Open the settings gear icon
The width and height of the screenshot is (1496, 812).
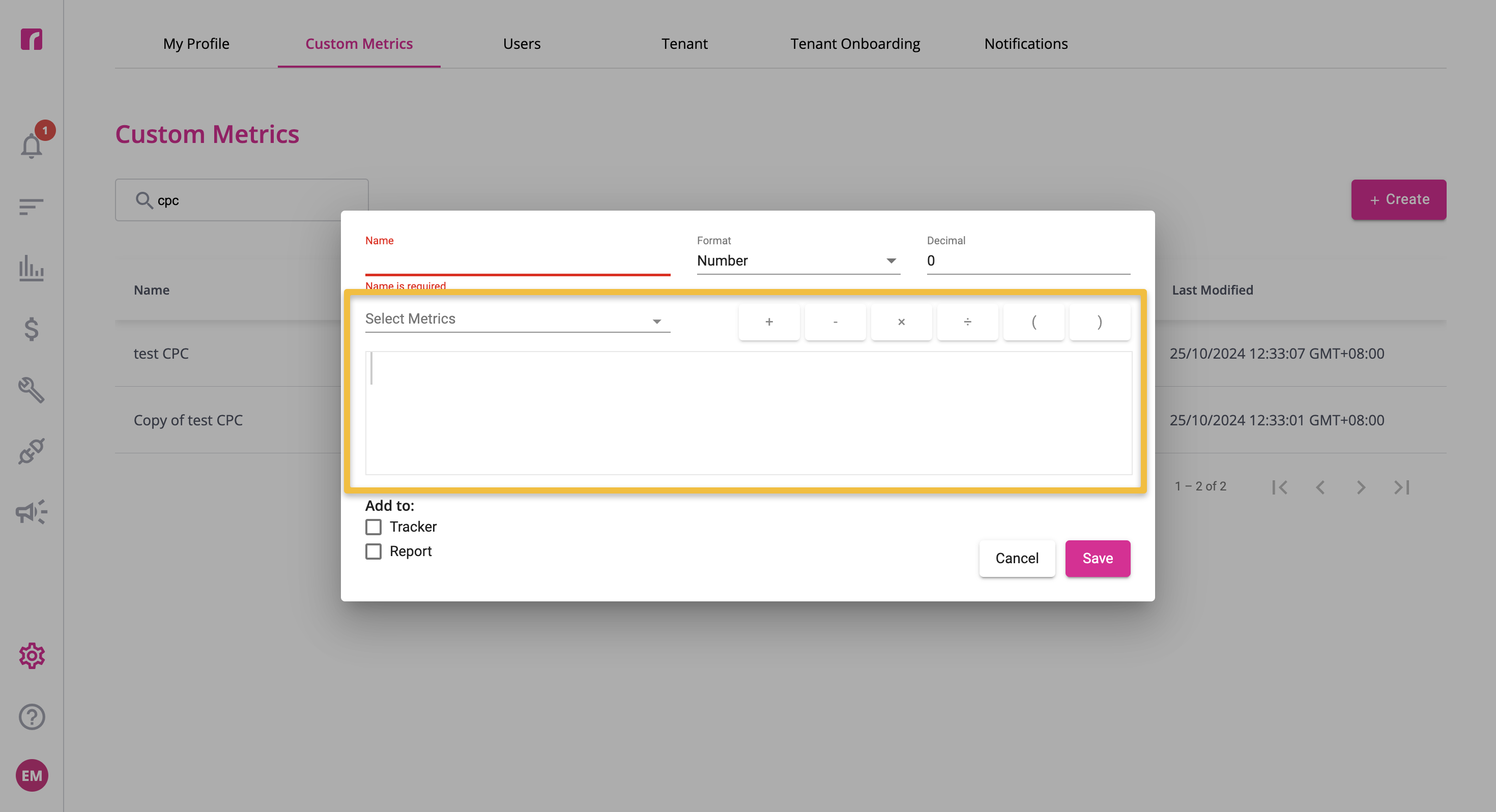pyautogui.click(x=32, y=655)
